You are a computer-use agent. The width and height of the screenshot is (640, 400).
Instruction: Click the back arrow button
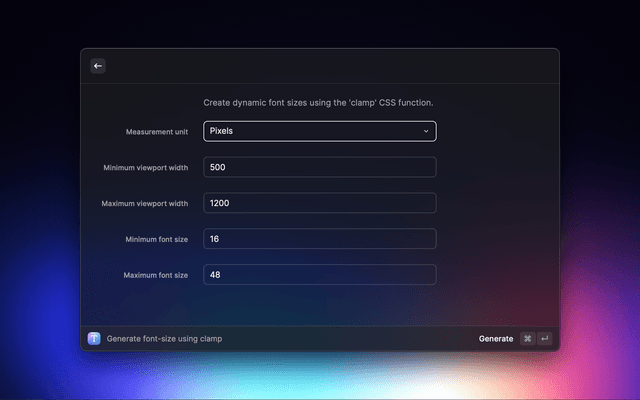coord(98,66)
